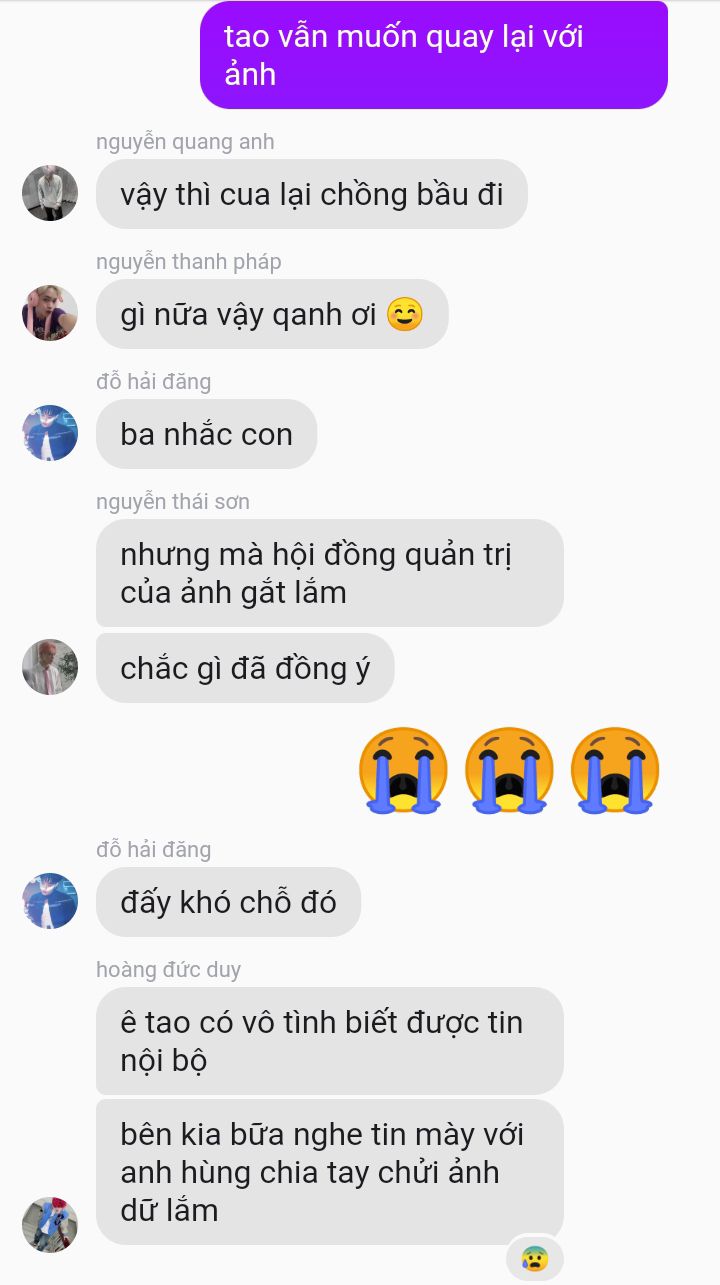720x1285 pixels.
Task: Select the 'hội đồng quản trị' message bubble
Action: pyautogui.click(x=330, y=573)
